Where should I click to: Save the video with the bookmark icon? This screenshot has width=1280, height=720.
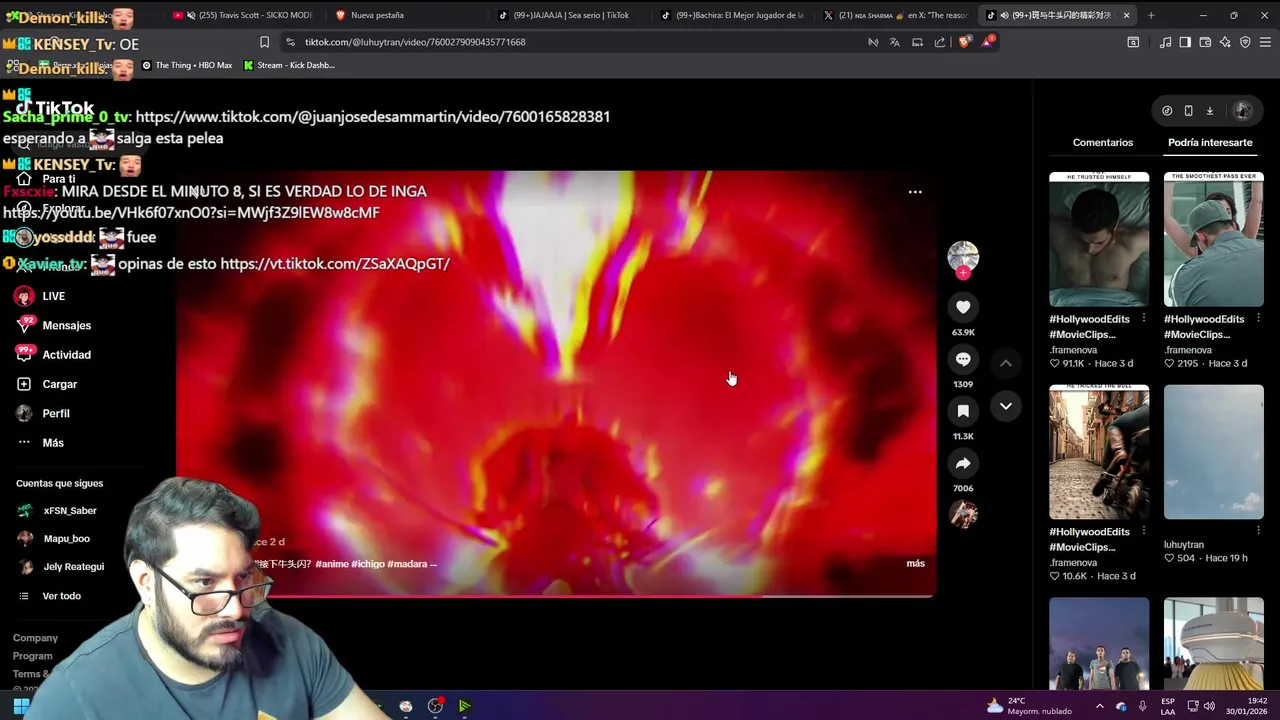pyautogui.click(x=963, y=411)
